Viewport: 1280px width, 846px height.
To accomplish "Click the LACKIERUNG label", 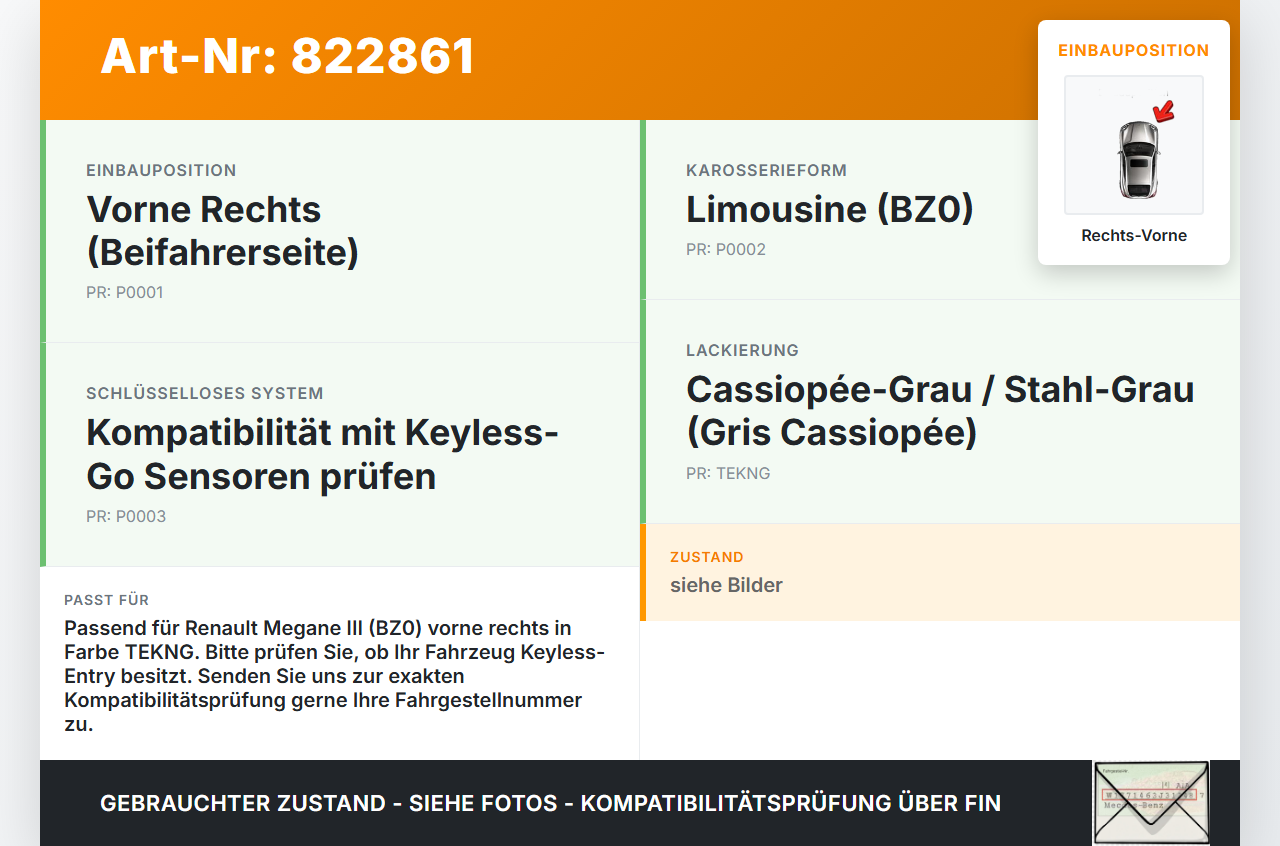I will (742, 351).
